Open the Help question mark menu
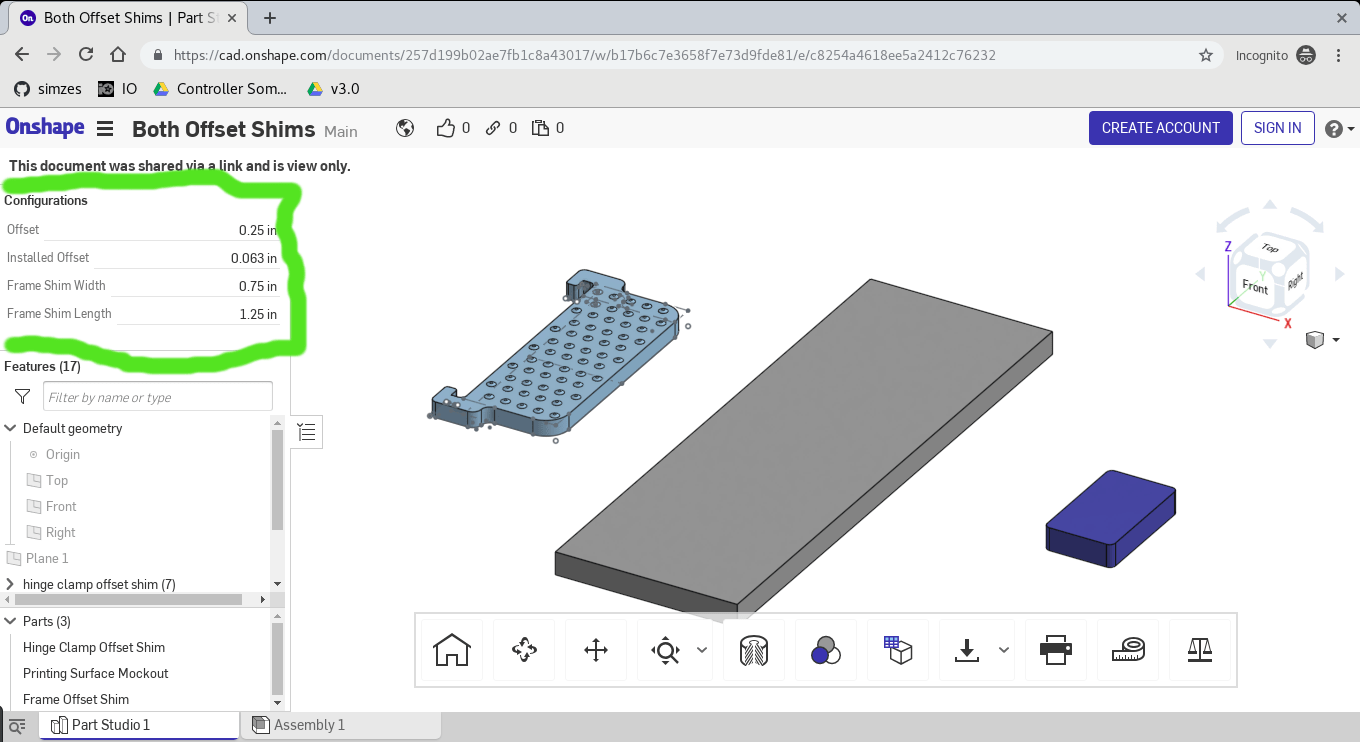1360x742 pixels. [x=1339, y=129]
